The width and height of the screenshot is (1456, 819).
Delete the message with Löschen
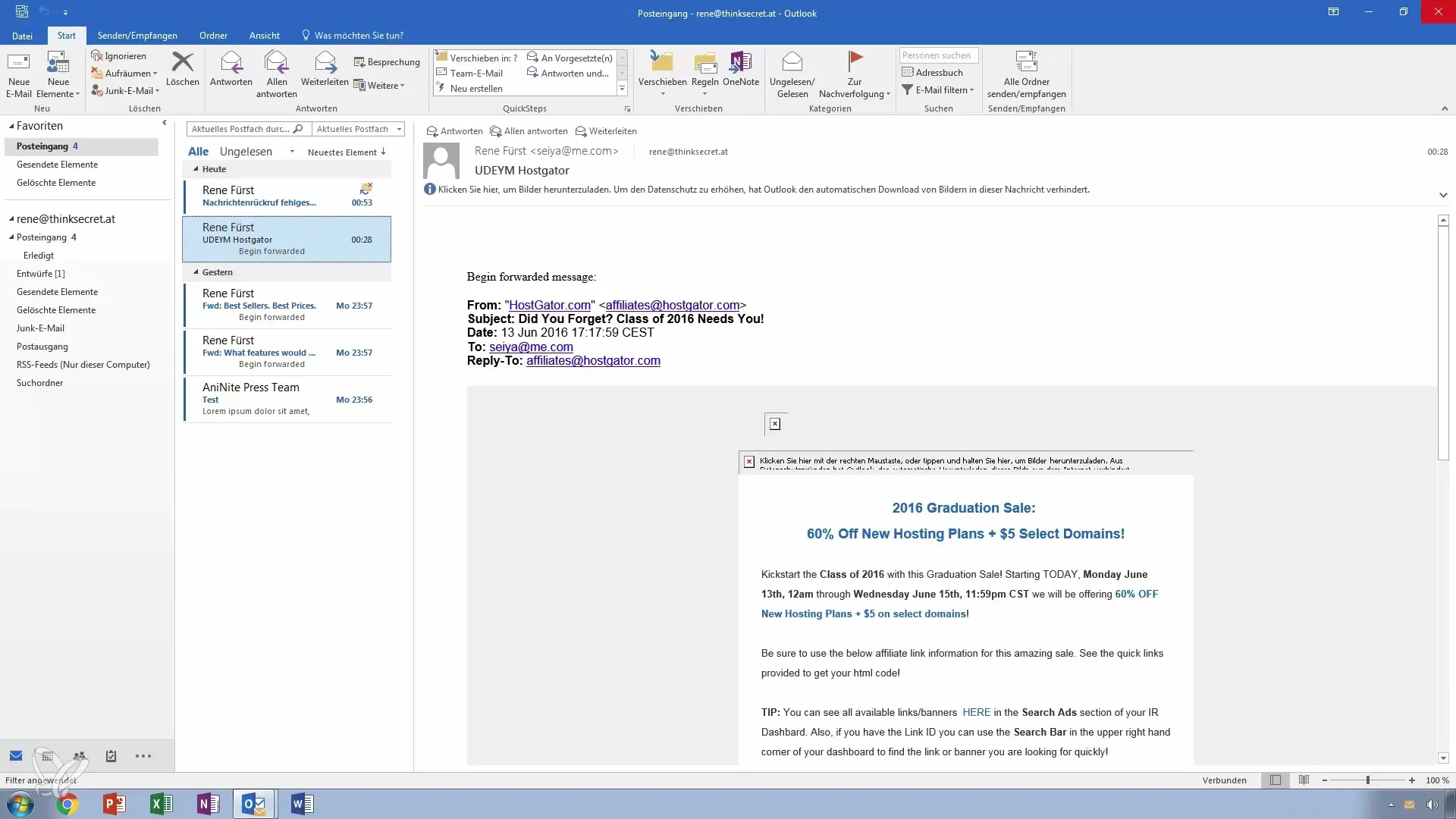183,69
